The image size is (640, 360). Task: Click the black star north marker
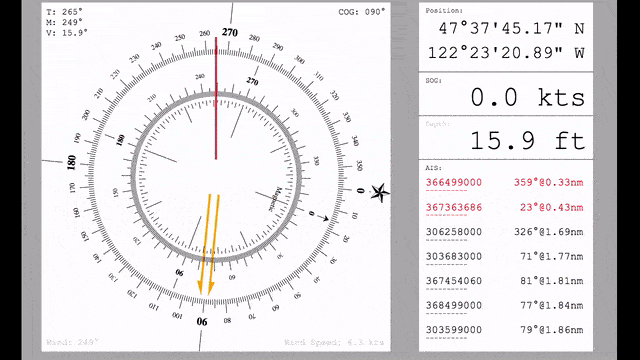[380, 193]
